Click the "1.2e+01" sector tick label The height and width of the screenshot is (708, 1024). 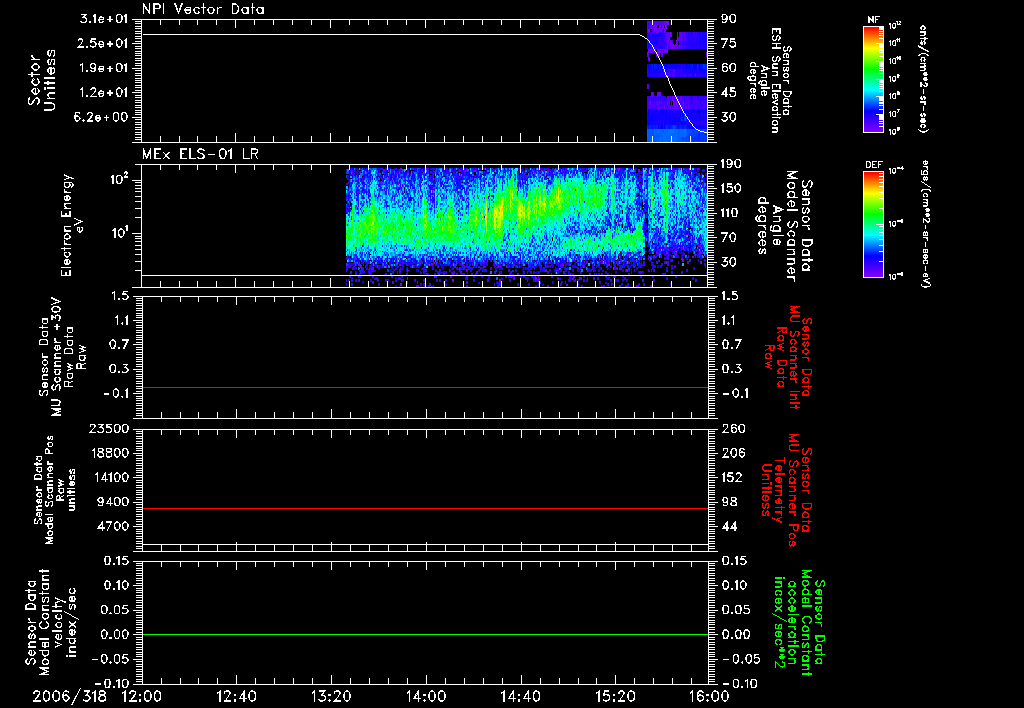click(104, 93)
